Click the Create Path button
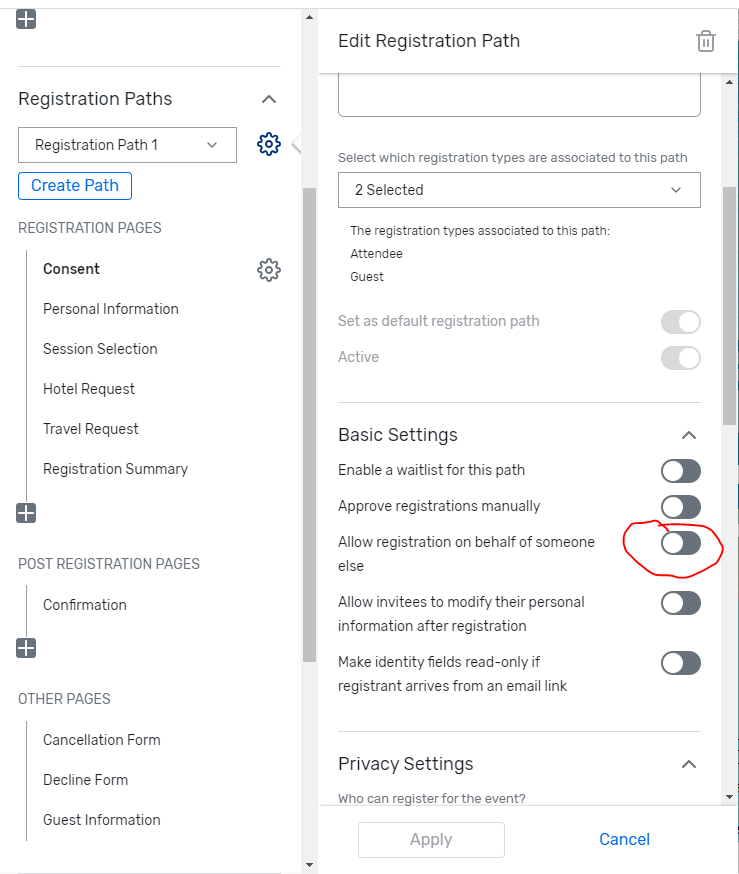 coord(75,186)
